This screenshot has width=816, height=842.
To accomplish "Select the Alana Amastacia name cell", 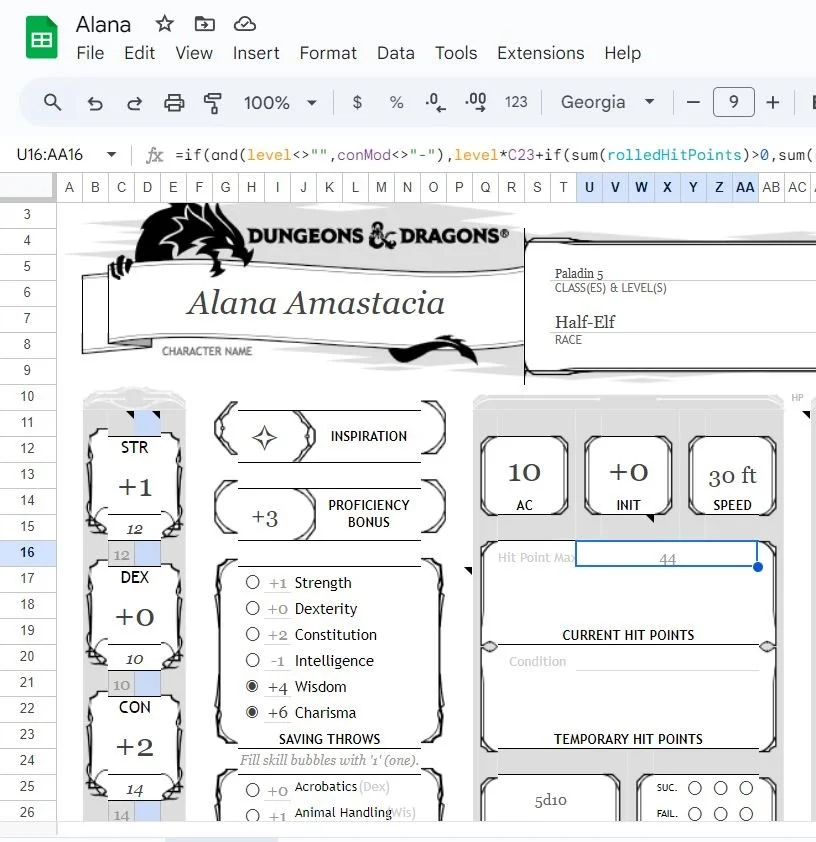I will (x=317, y=303).
